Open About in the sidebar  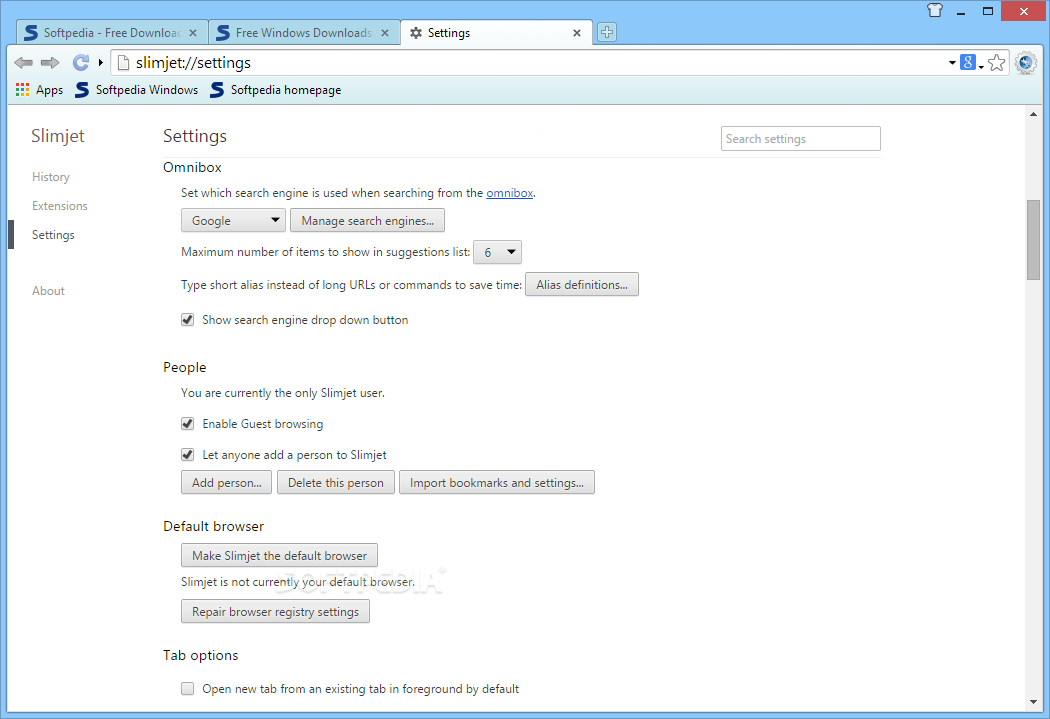point(48,291)
